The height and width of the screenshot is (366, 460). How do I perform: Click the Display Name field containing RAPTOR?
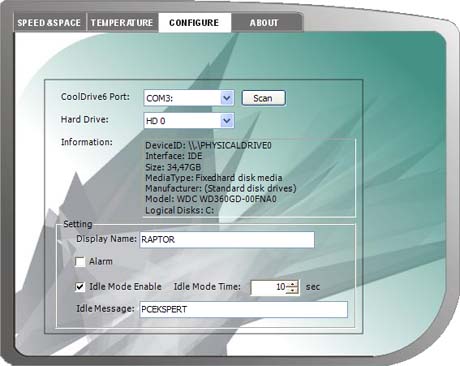point(227,240)
